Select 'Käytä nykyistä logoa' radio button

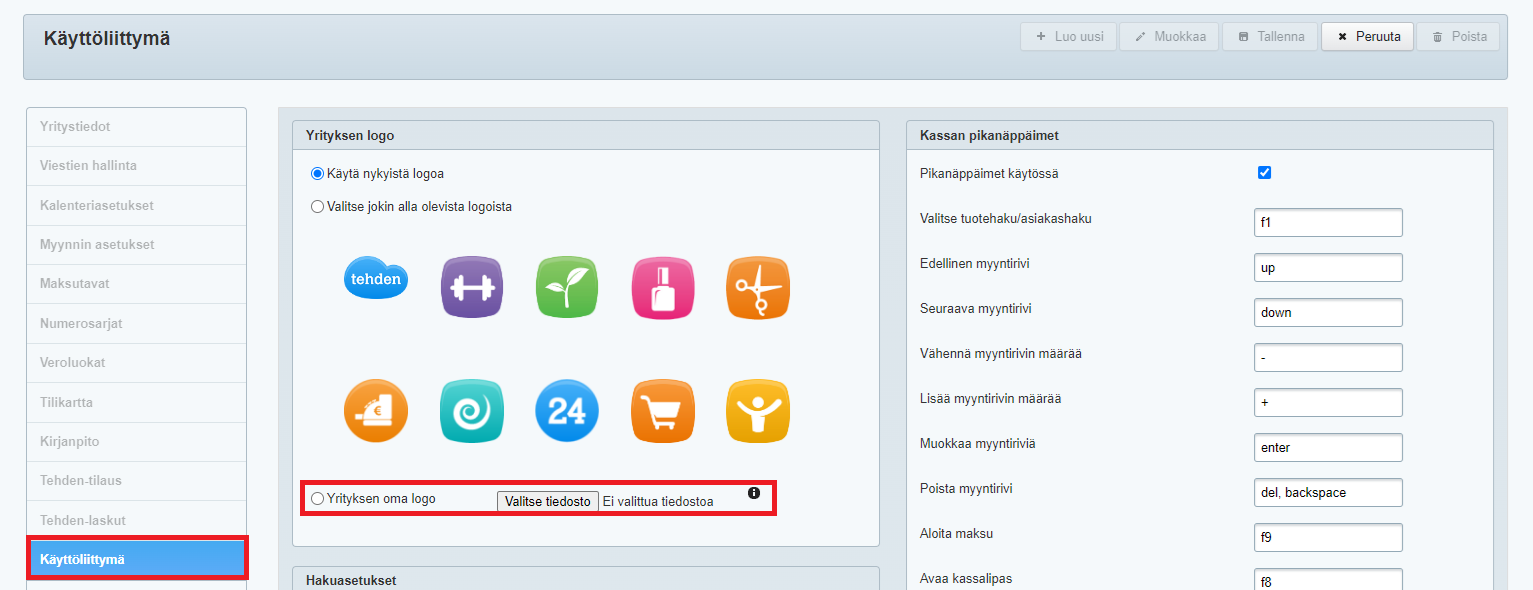point(318,174)
